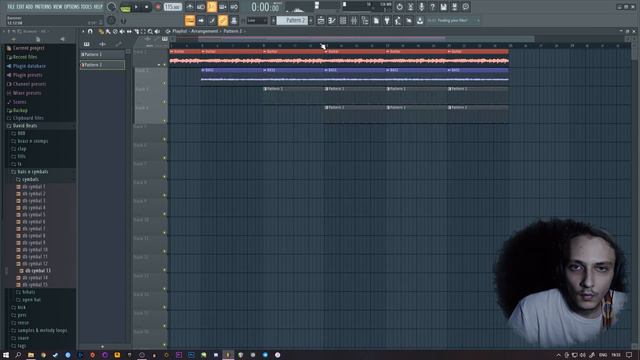Viewport: 640px width, 360px height.
Task: Open the Line snap dropdown
Action: pos(257,20)
